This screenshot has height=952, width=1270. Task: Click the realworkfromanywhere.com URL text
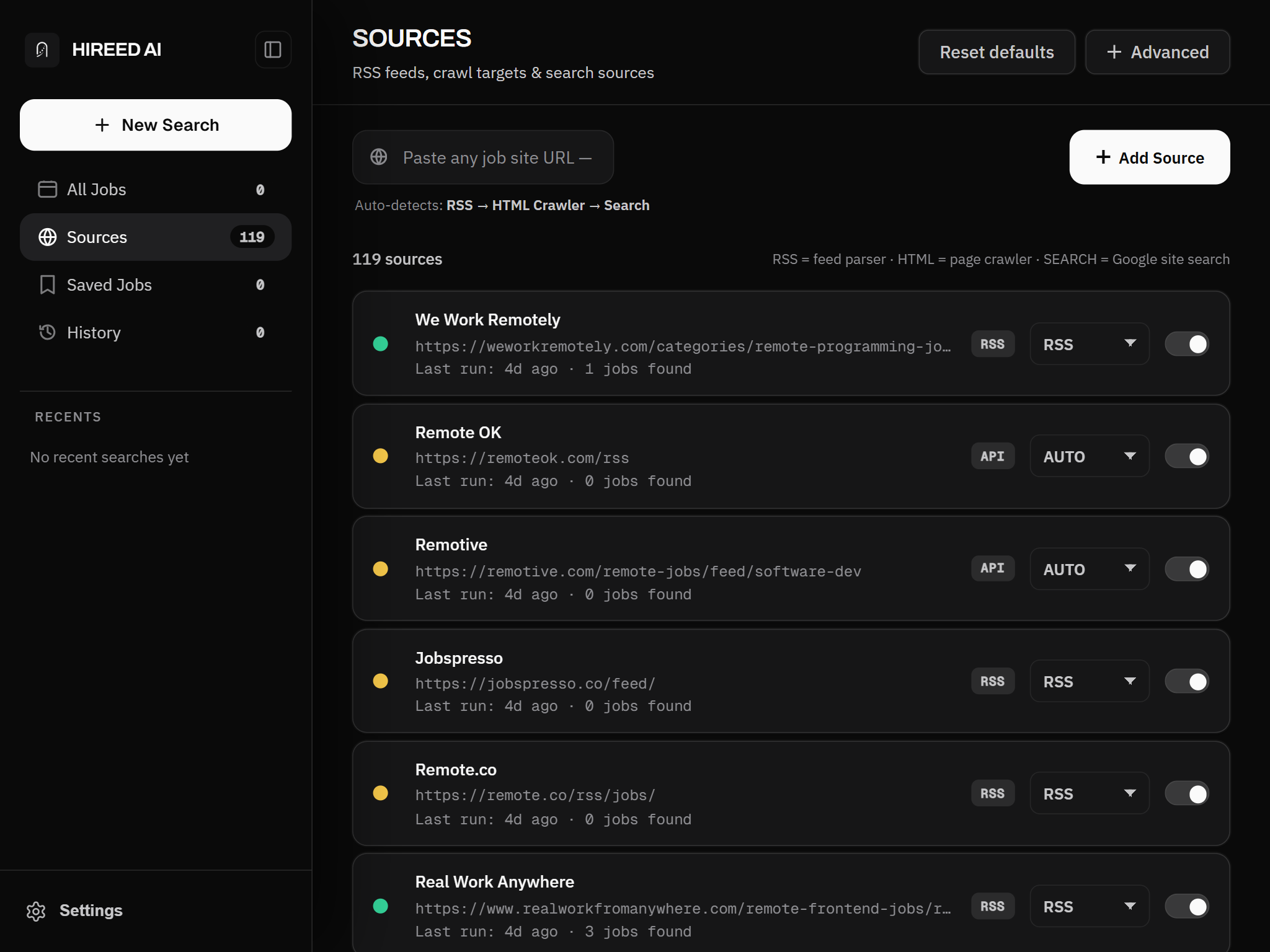[x=683, y=909]
